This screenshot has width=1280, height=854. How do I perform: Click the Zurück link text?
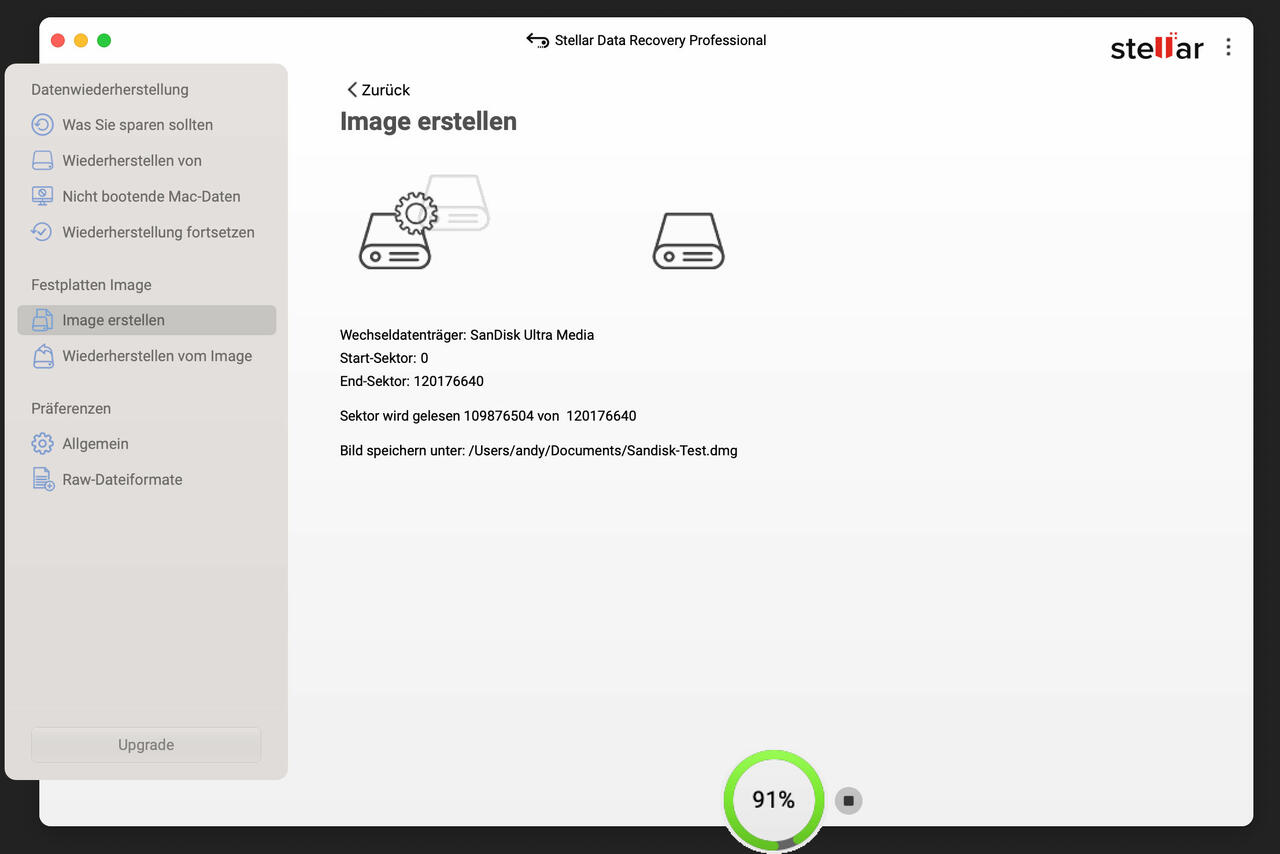[386, 90]
